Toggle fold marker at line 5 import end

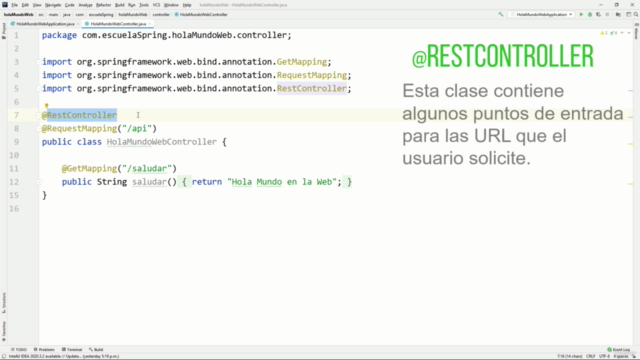38,89
